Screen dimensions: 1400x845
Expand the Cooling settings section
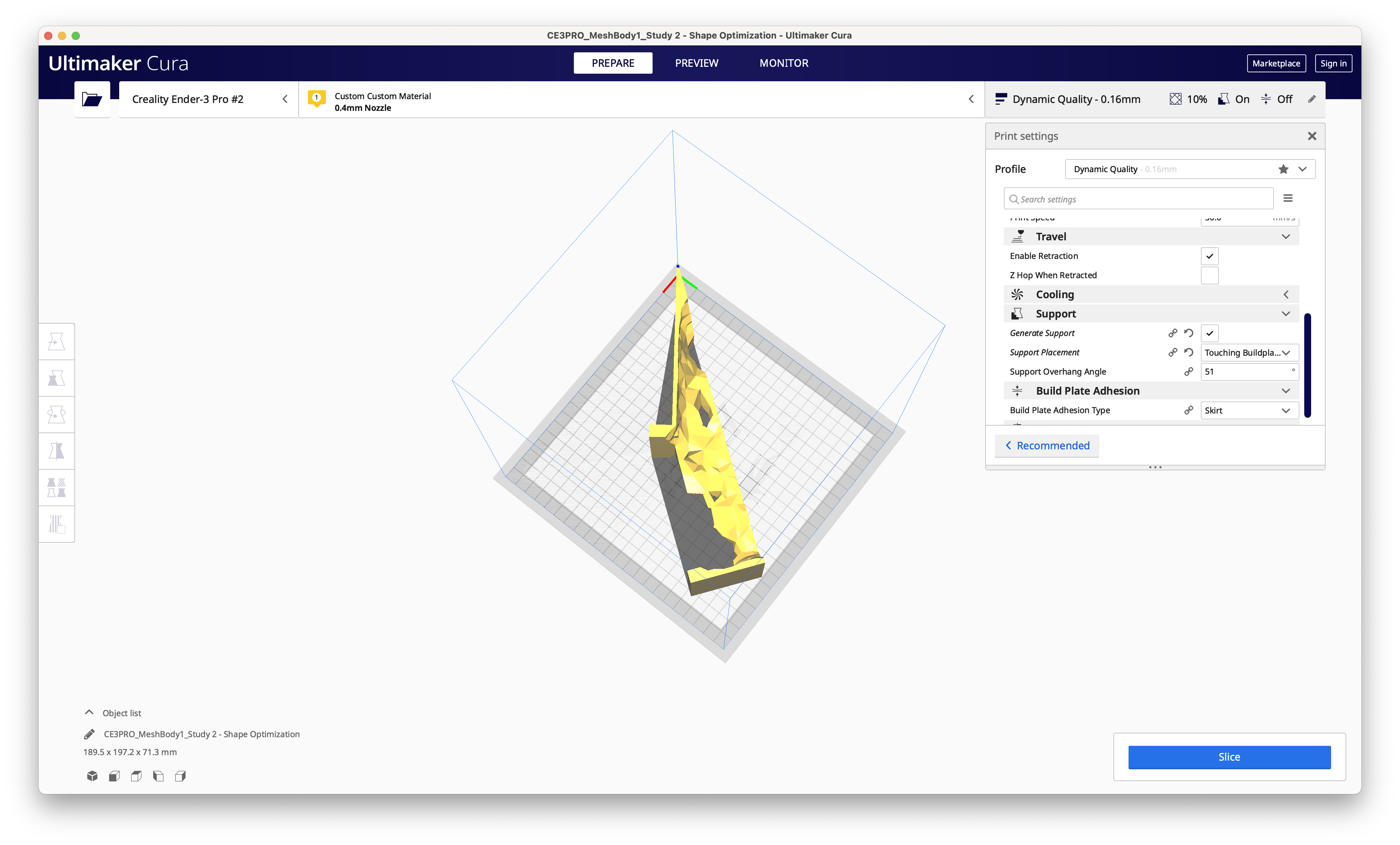pyautogui.click(x=1151, y=295)
